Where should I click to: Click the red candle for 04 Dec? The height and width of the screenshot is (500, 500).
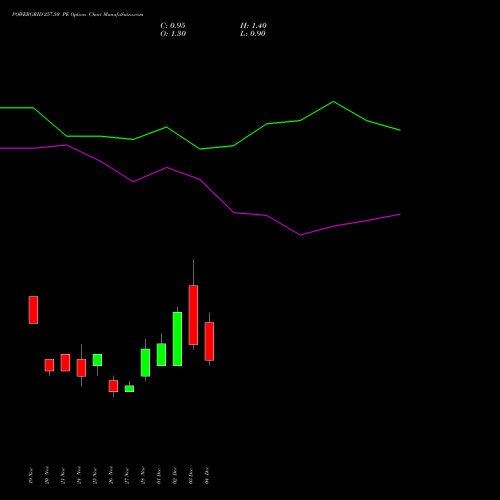pyautogui.click(x=209, y=341)
